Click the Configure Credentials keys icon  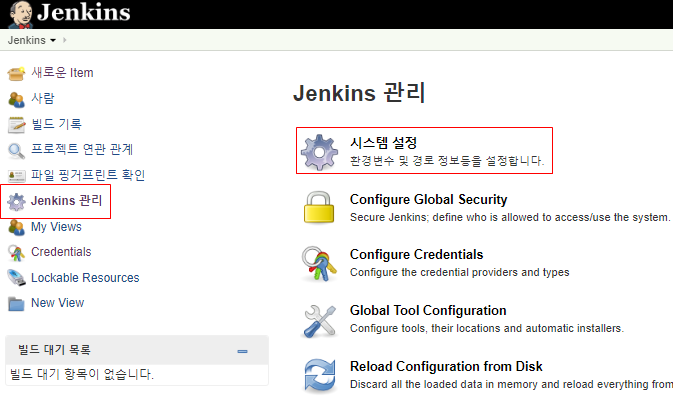(x=319, y=263)
